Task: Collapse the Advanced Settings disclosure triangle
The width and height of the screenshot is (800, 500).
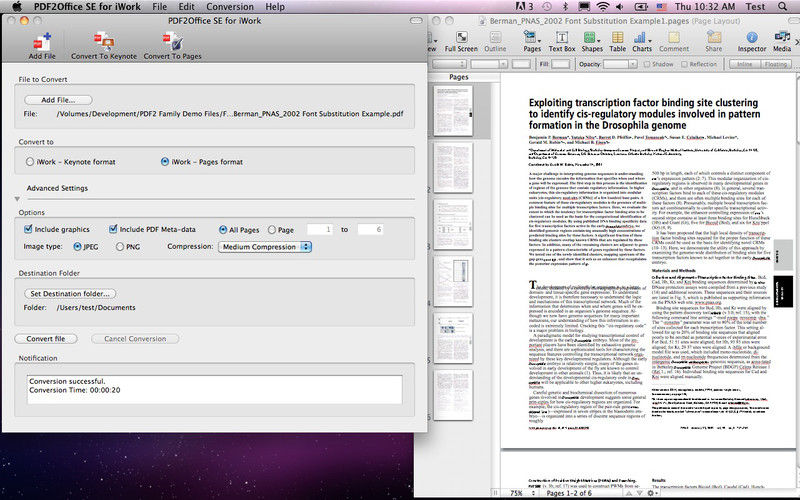Action: click(x=17, y=198)
